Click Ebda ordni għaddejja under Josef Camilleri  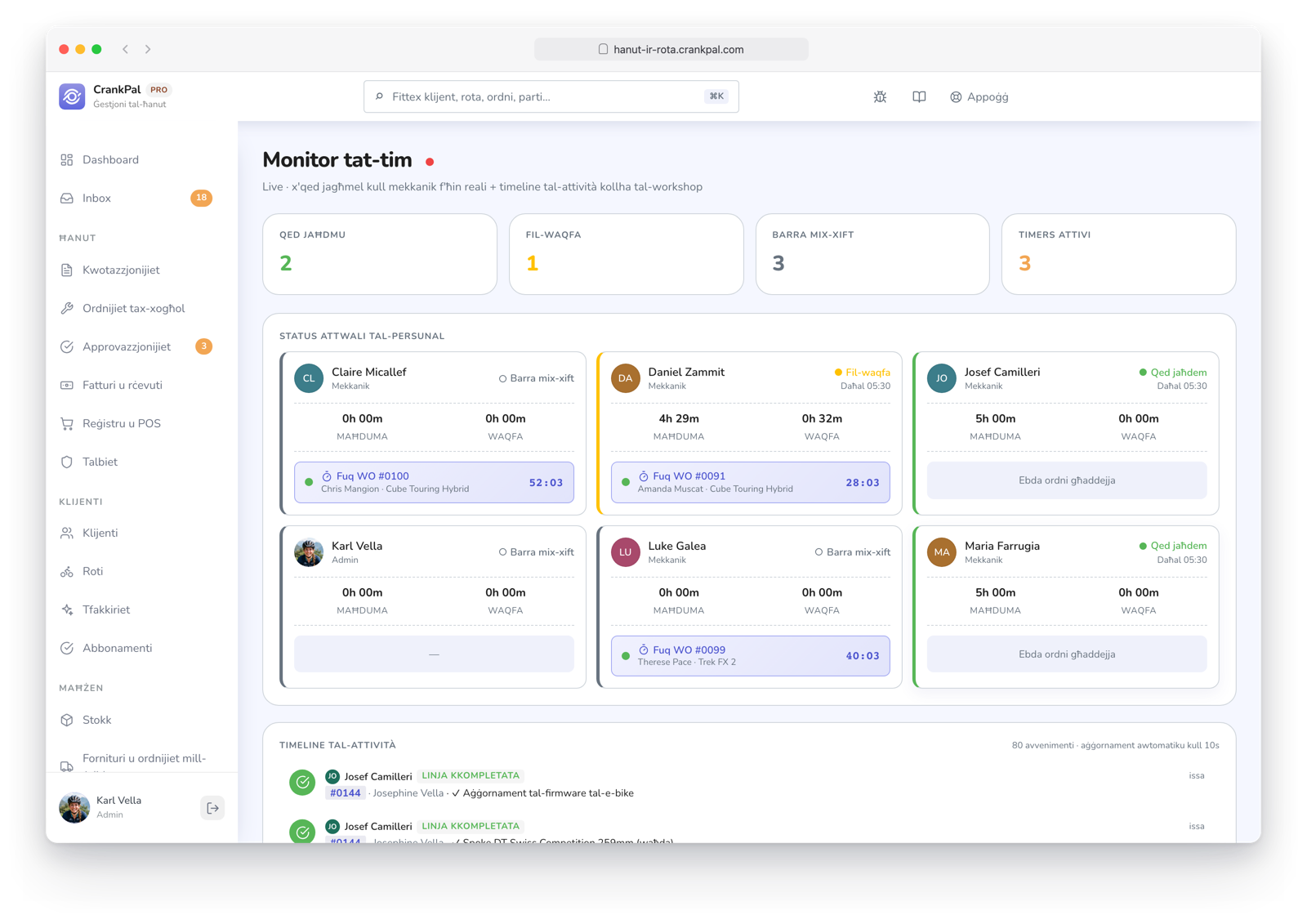coord(1067,480)
